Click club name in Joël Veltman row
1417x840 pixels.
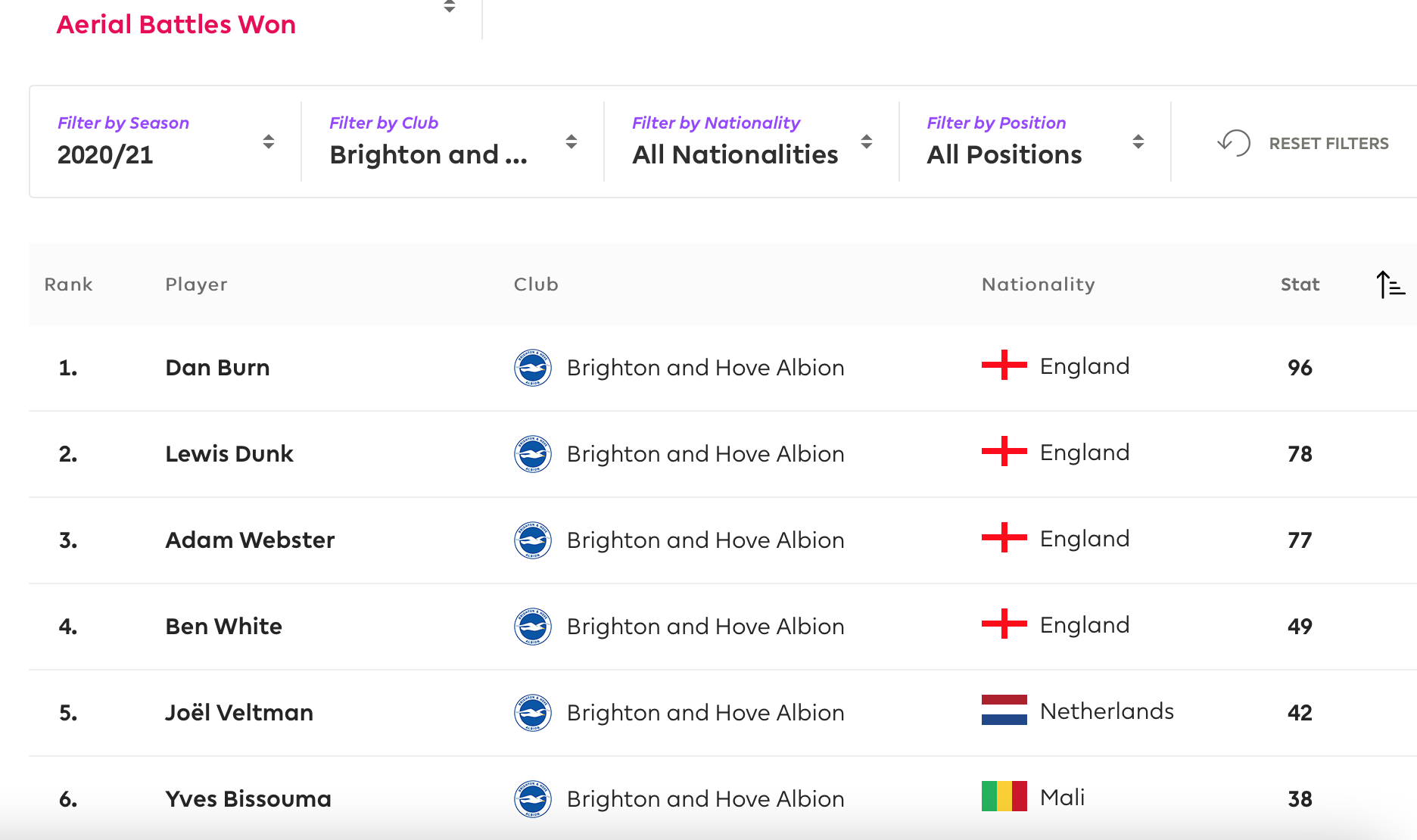(x=705, y=713)
